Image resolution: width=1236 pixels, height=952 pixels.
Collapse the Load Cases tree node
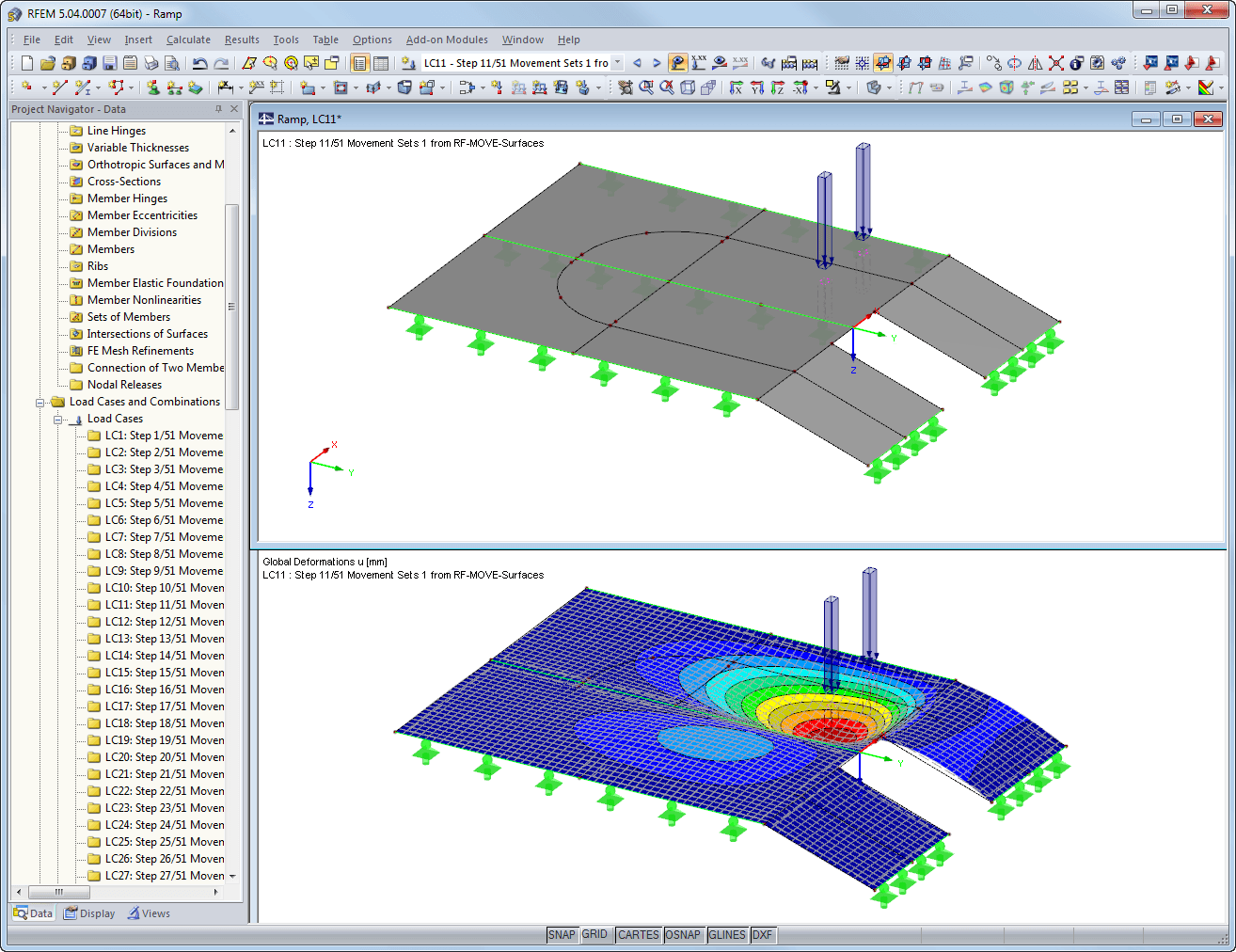coord(58,418)
